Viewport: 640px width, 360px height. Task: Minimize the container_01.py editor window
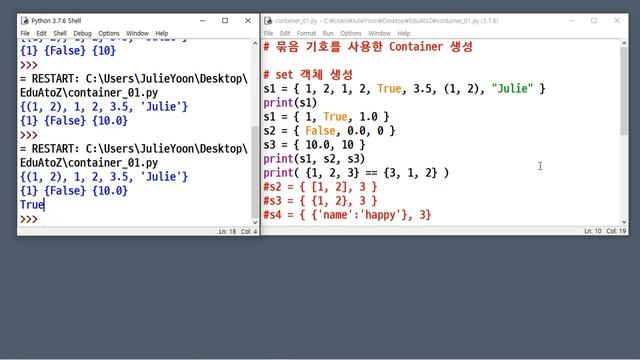point(571,20)
